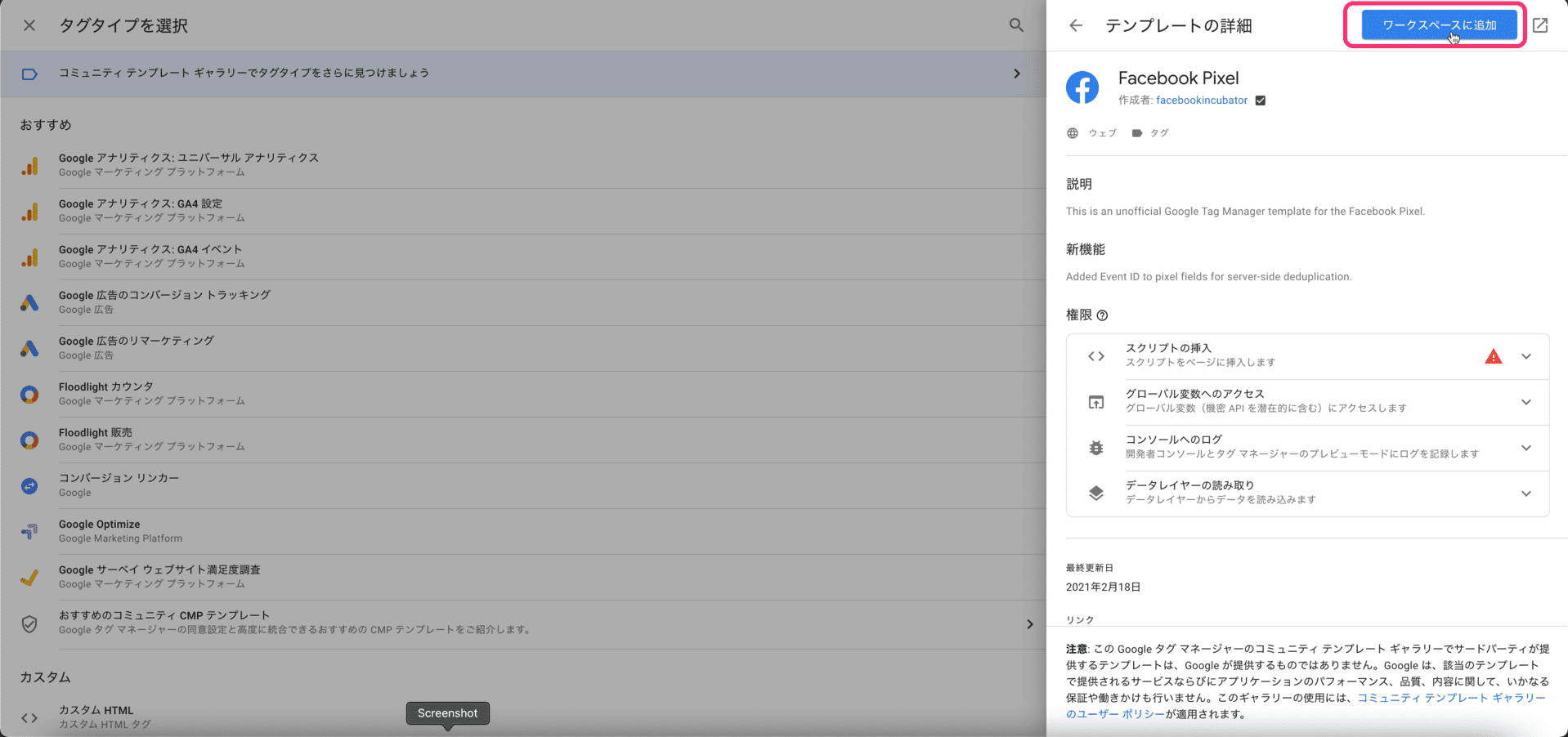Click カスタム HTML code brackets icon
The width and height of the screenshot is (1568, 737).
click(x=29, y=718)
